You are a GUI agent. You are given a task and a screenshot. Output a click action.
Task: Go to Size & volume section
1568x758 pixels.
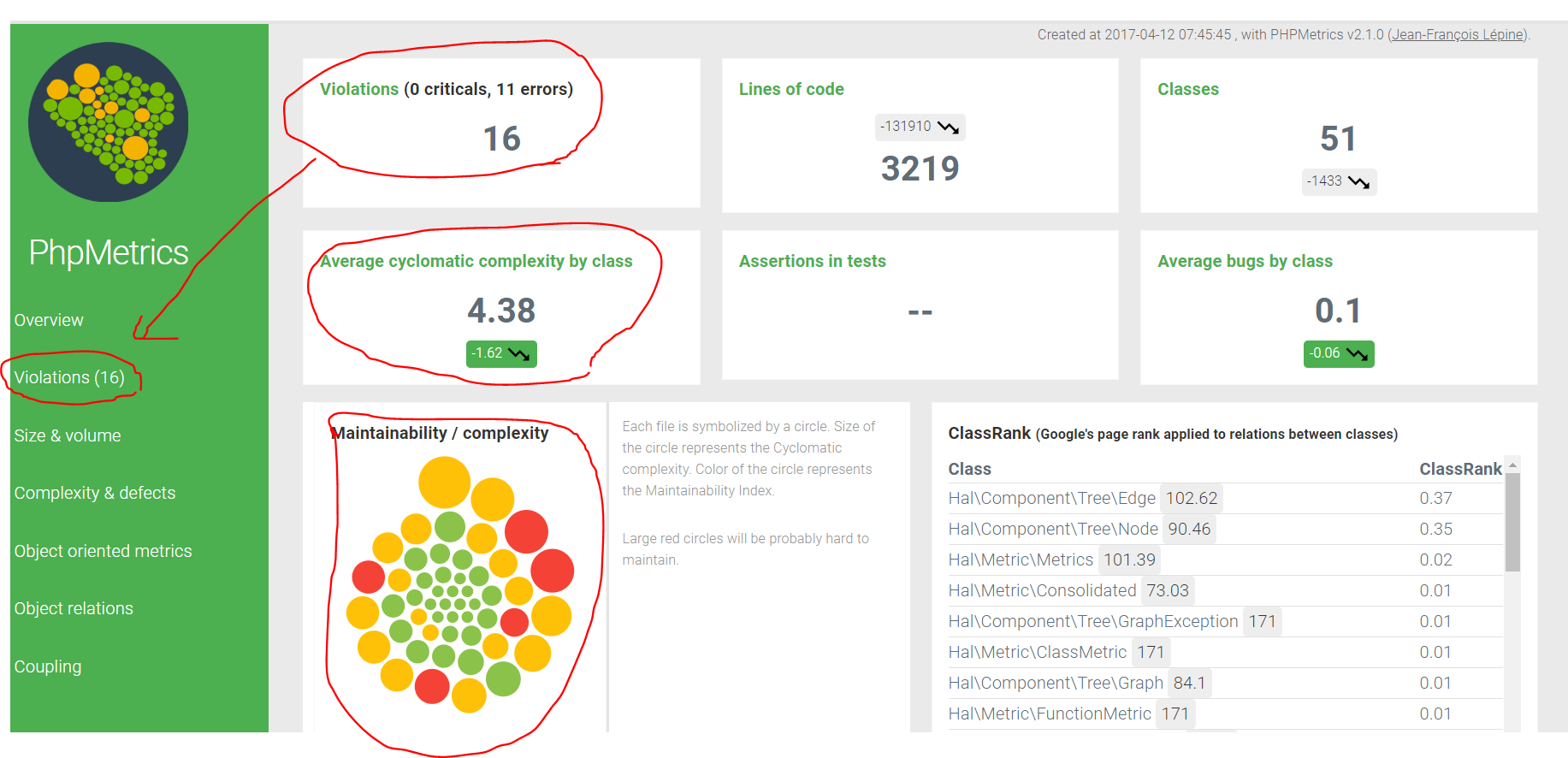coord(68,435)
